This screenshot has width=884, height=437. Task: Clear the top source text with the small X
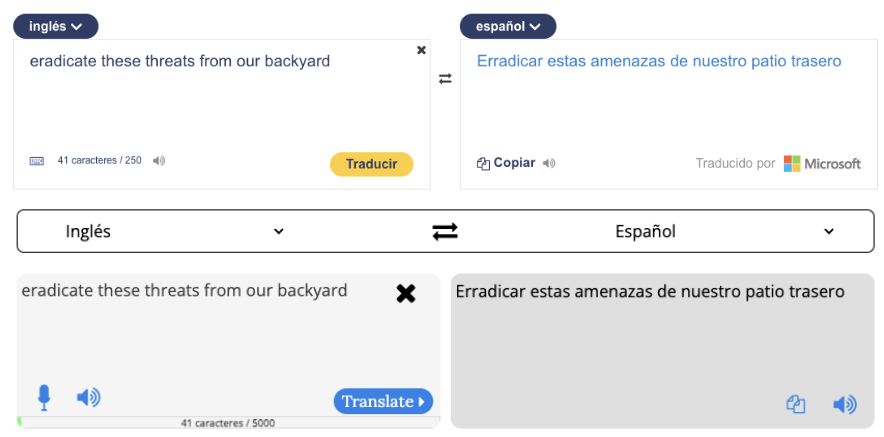point(421,50)
